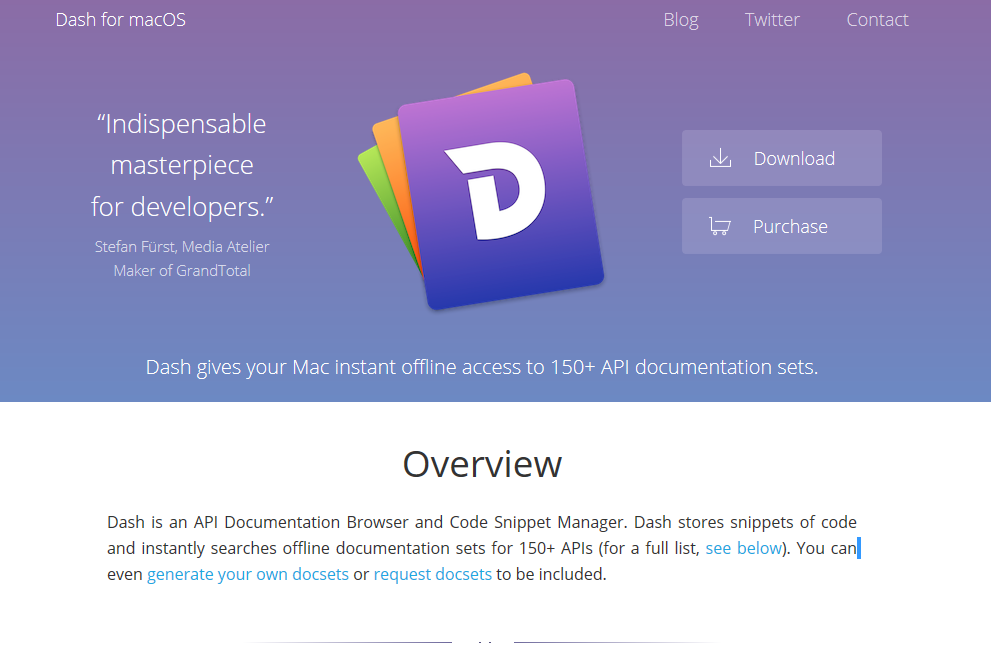Open the Blog page
Screen dimensions: 991x653
click(x=681, y=20)
